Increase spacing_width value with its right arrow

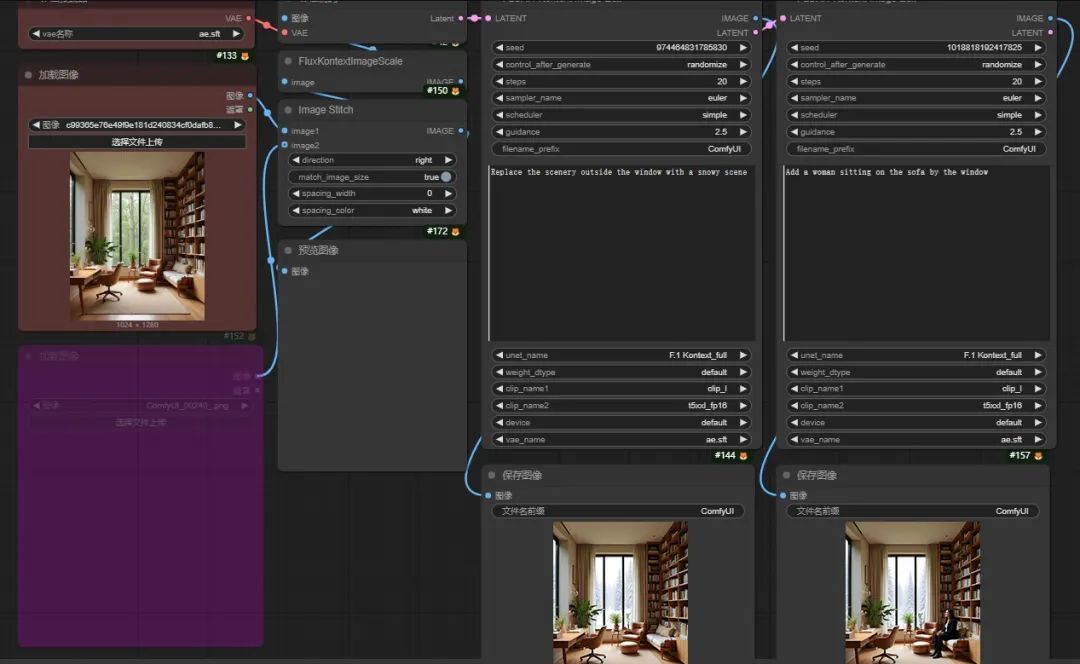pos(448,193)
